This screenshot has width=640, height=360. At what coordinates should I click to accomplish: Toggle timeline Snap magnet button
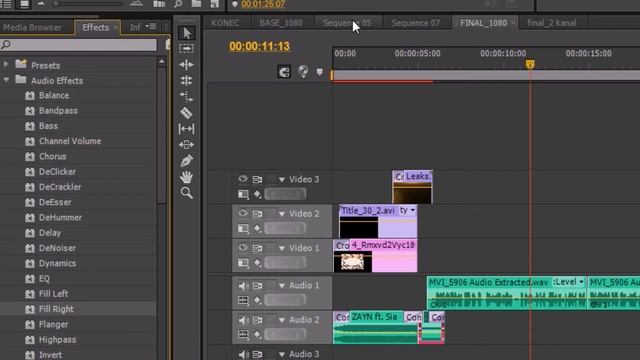pos(284,72)
